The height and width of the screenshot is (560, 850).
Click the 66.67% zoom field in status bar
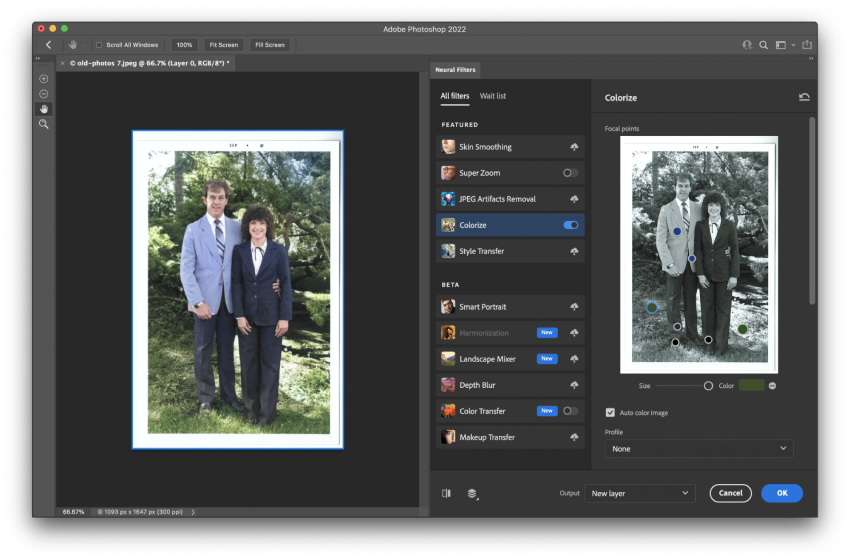pos(73,512)
